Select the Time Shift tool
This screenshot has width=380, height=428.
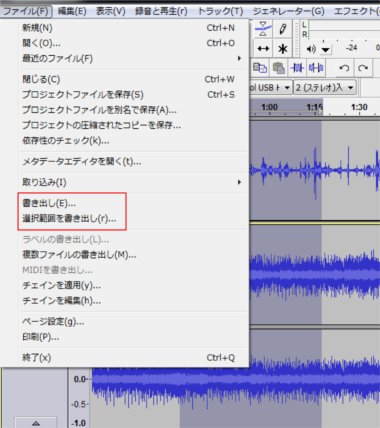tap(263, 49)
